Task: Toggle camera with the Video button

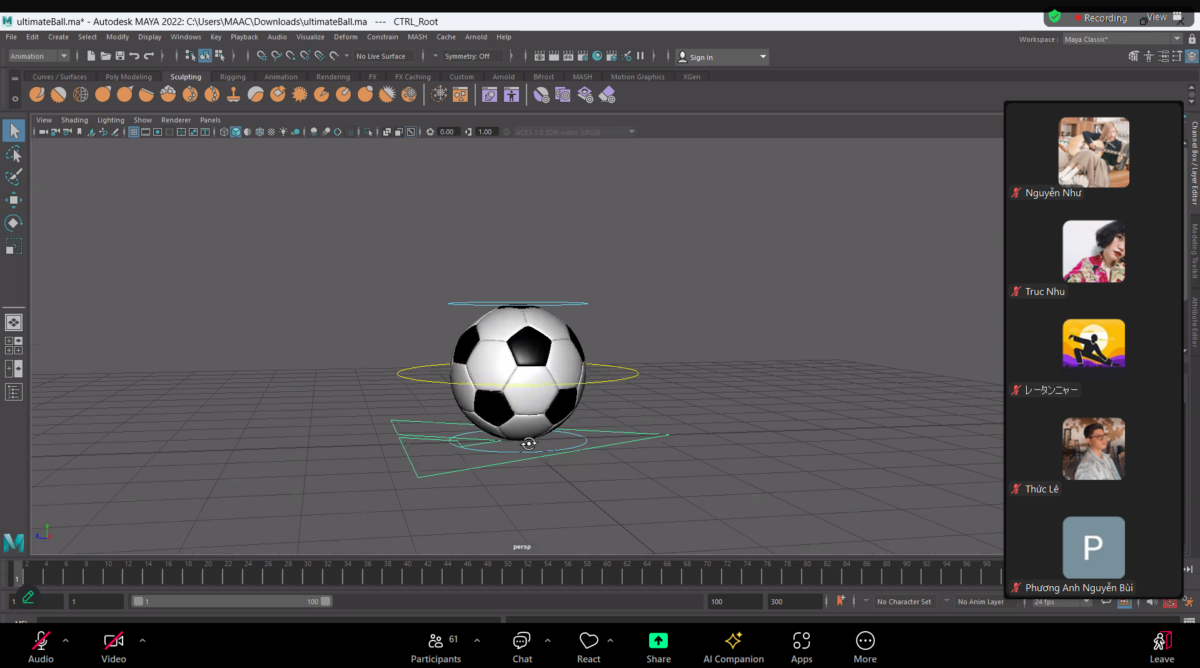Action: pyautogui.click(x=113, y=646)
